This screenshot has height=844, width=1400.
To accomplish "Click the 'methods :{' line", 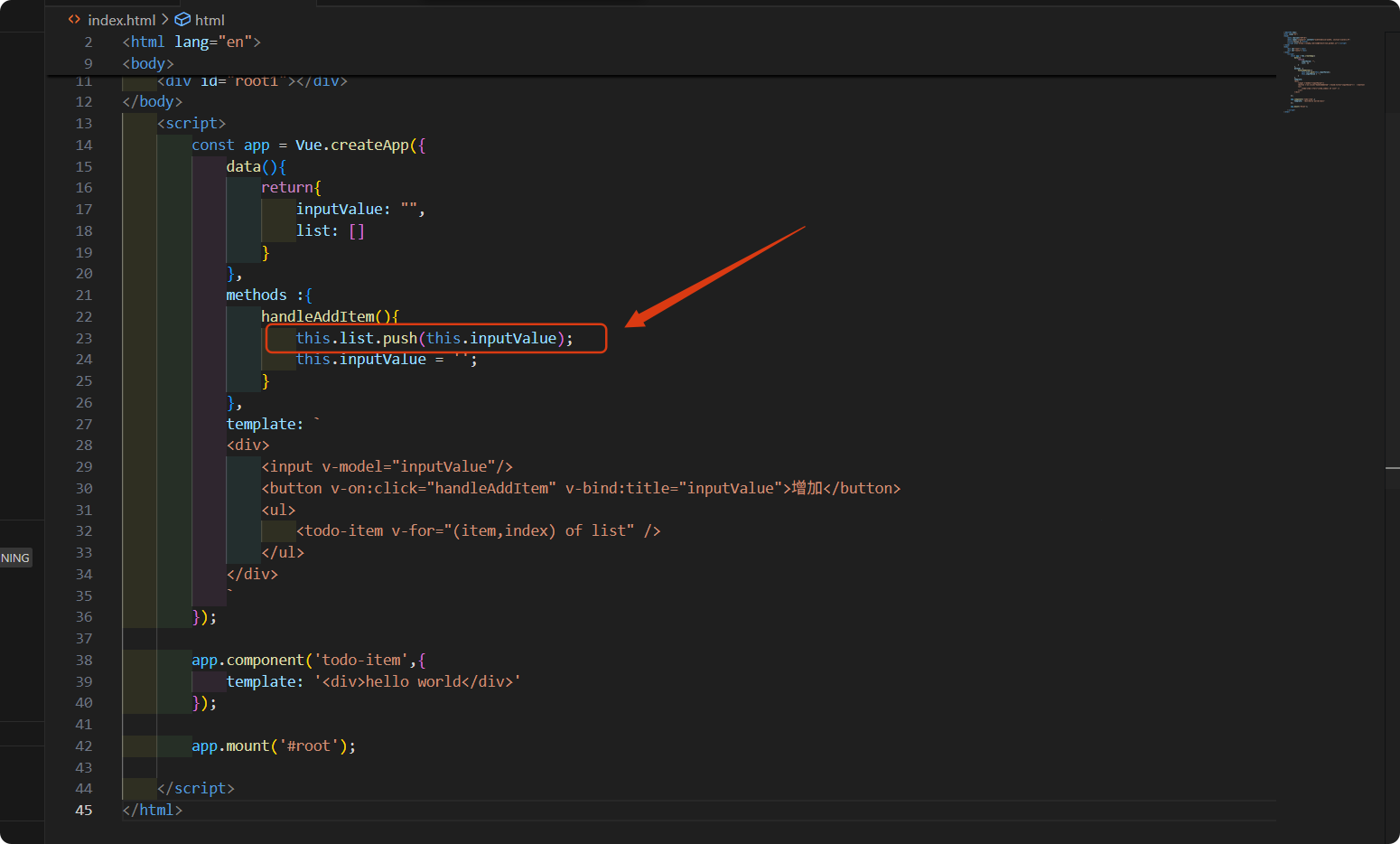I will [x=269, y=295].
